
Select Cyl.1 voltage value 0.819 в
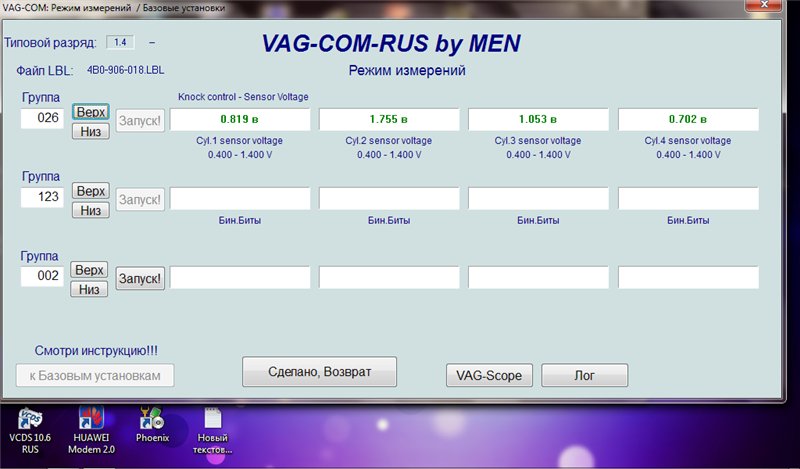coord(240,119)
